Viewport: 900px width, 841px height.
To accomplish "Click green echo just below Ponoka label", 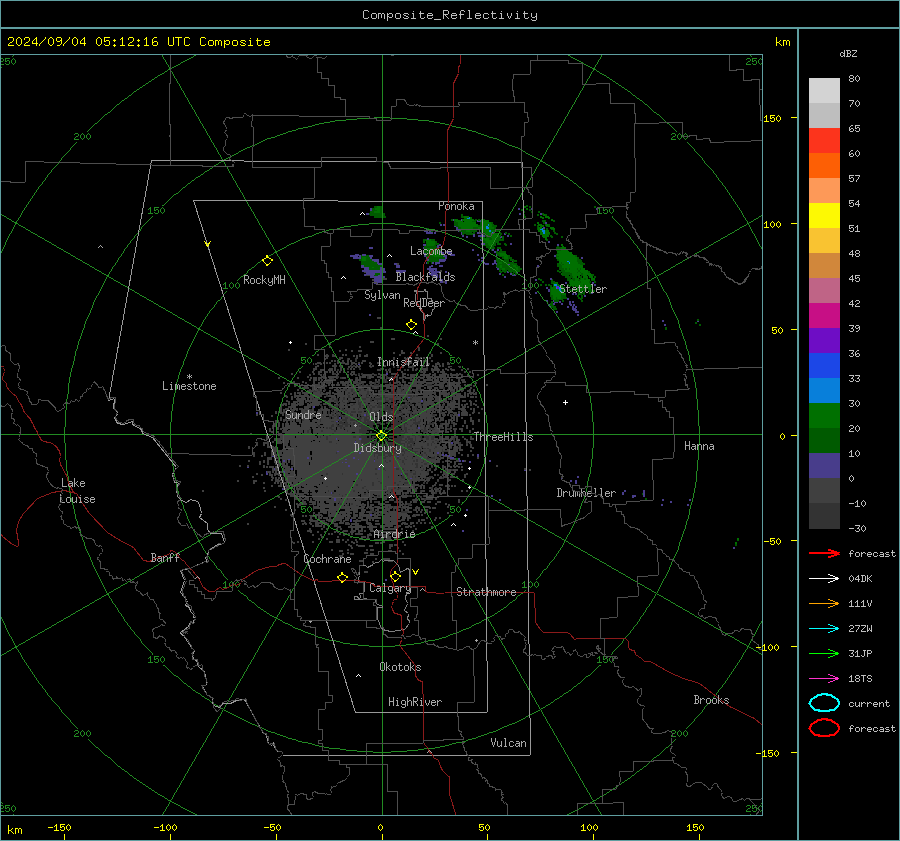I will click(468, 225).
